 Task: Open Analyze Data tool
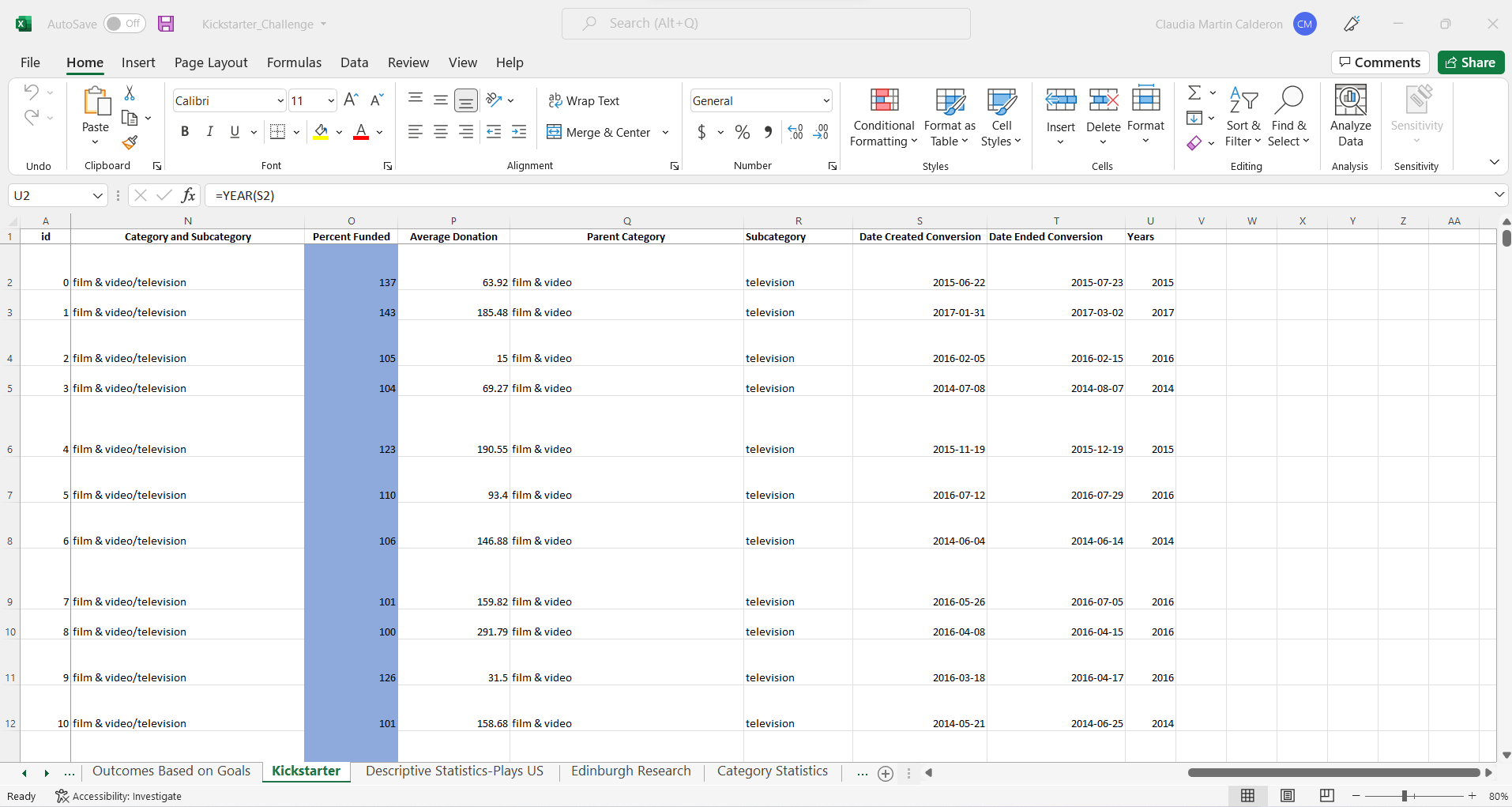(1350, 116)
